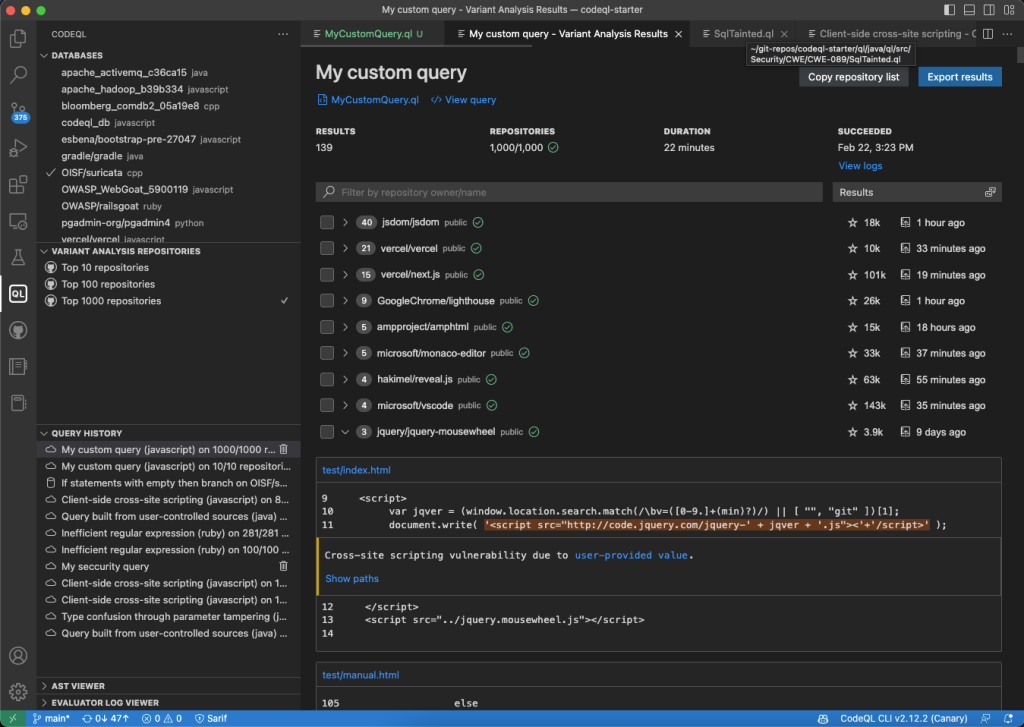Open the CodeQL extension in activity bar
1024x727 pixels.
coord(17,293)
